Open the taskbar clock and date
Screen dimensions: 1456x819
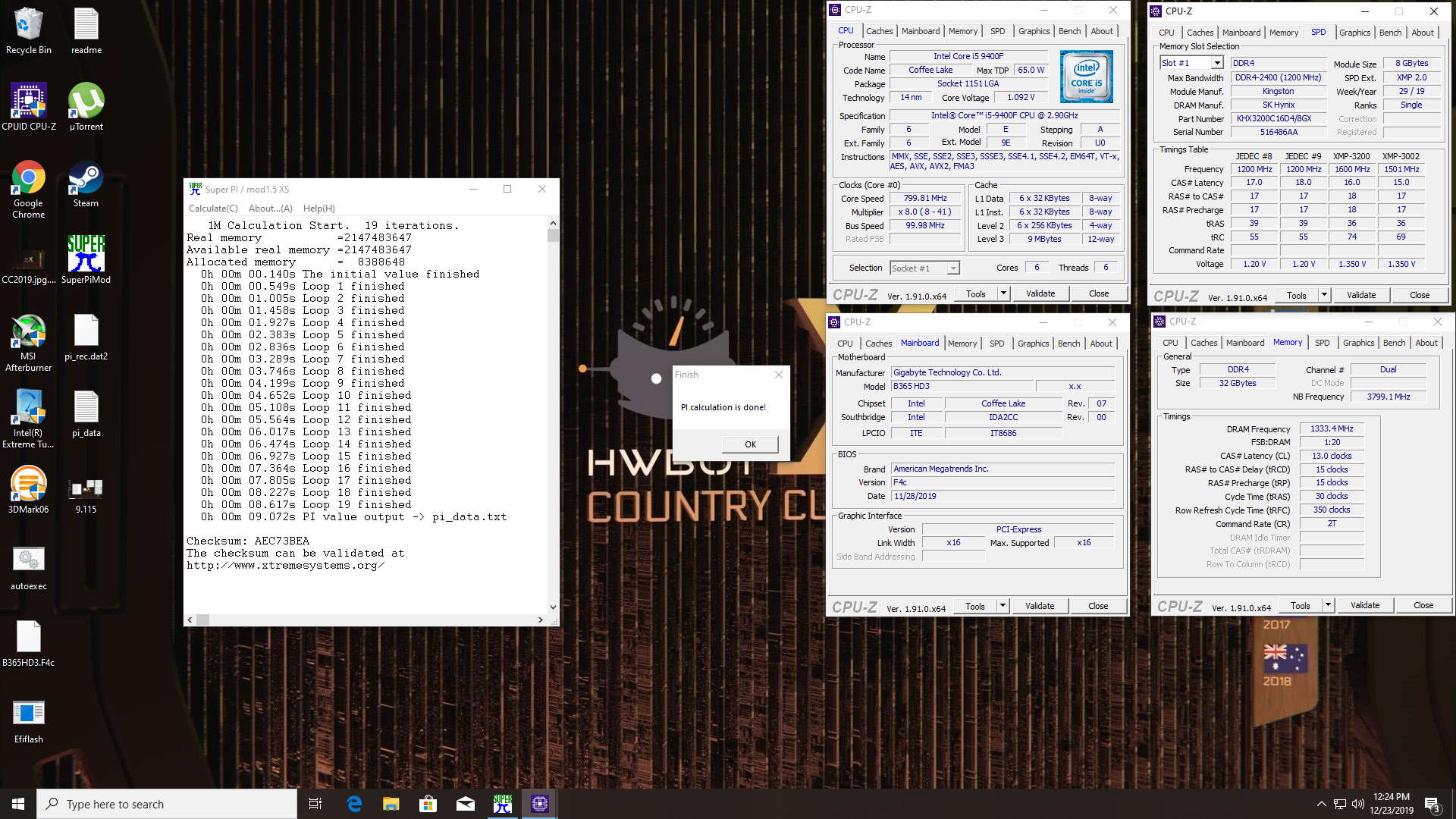coord(1392,804)
